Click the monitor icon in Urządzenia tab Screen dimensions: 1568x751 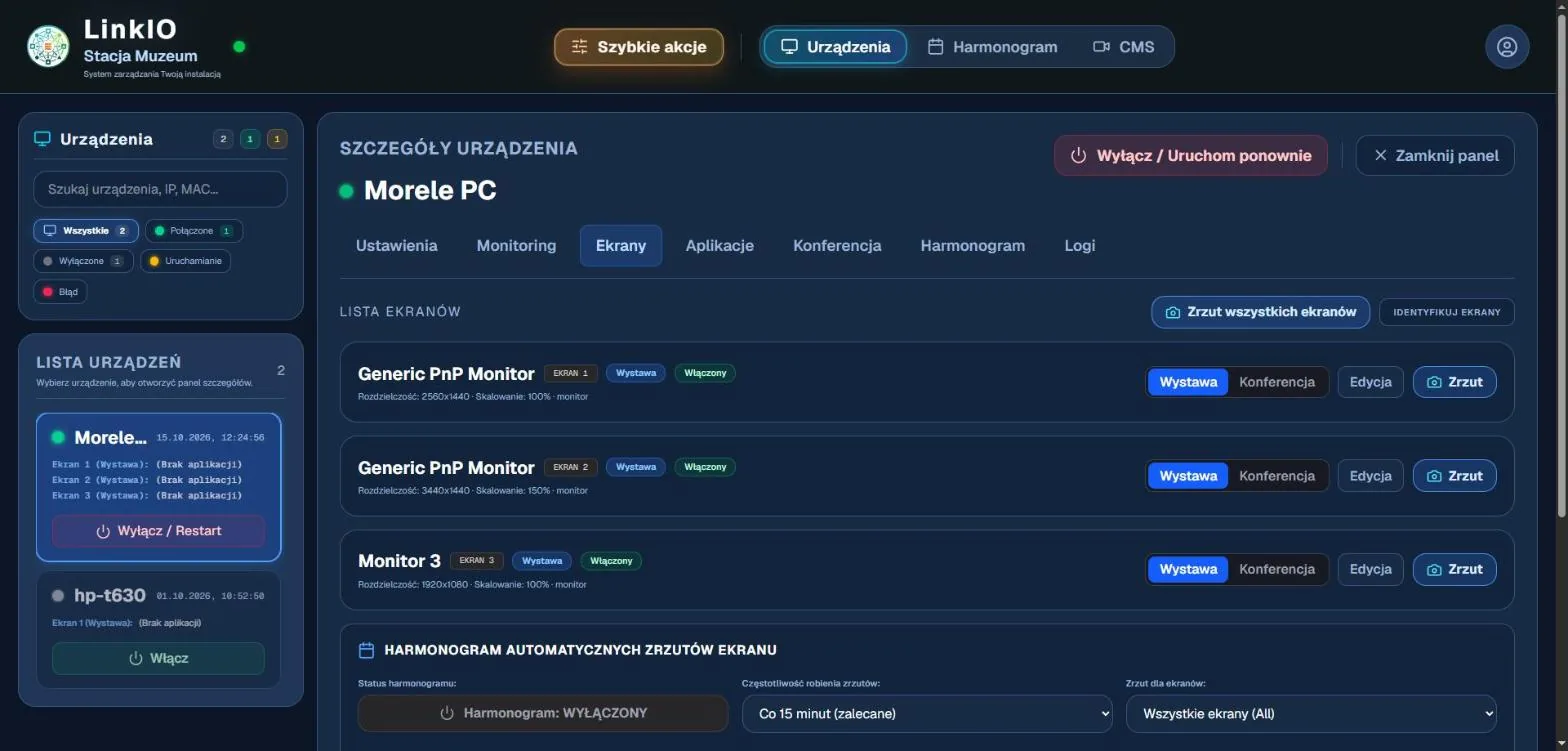click(x=790, y=47)
